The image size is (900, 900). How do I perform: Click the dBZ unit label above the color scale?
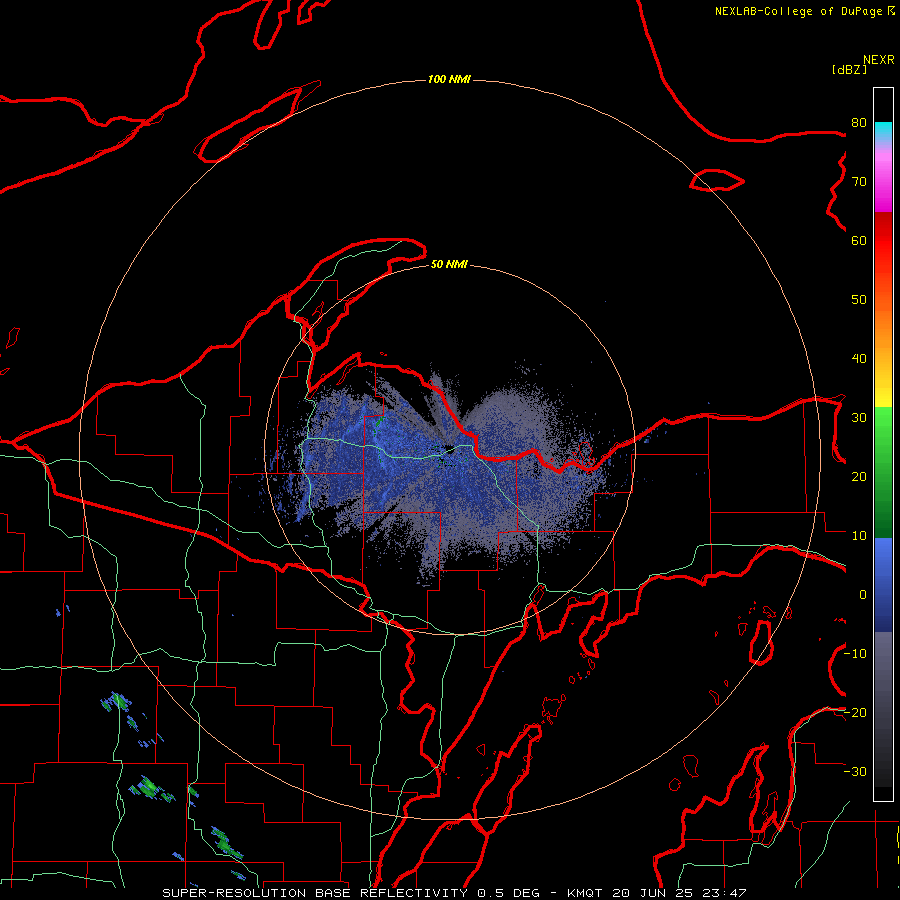pyautogui.click(x=849, y=70)
